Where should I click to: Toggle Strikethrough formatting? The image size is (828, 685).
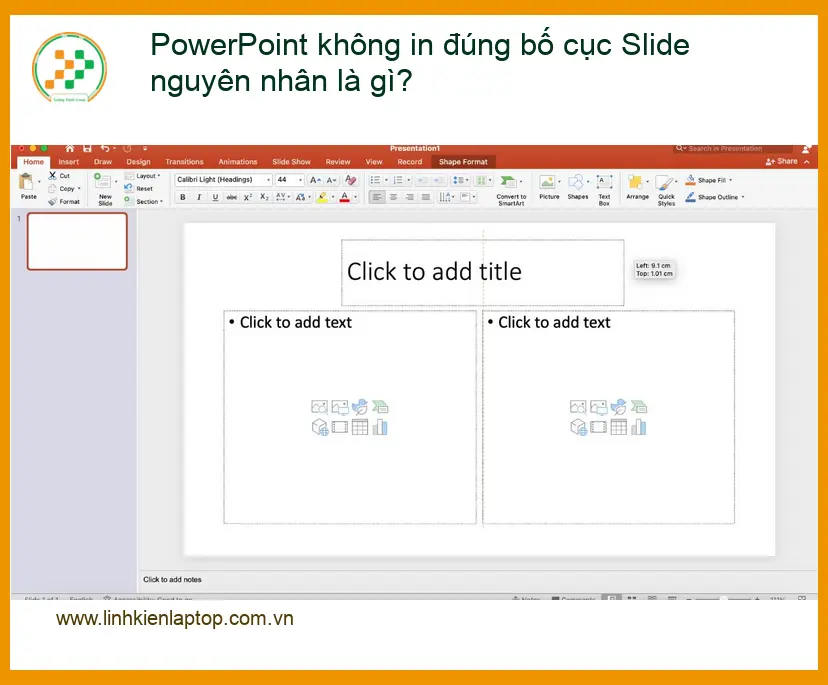click(231, 197)
